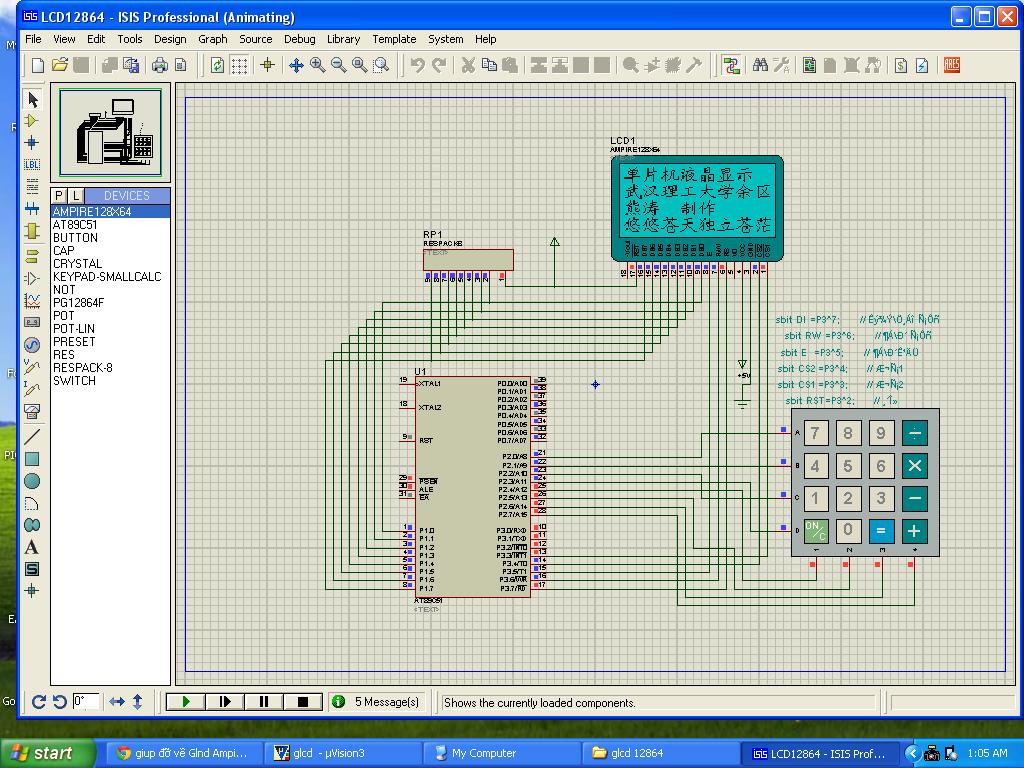This screenshot has width=1024, height=768.
Task: Toggle the wire auto-router icon
Action: [732, 65]
